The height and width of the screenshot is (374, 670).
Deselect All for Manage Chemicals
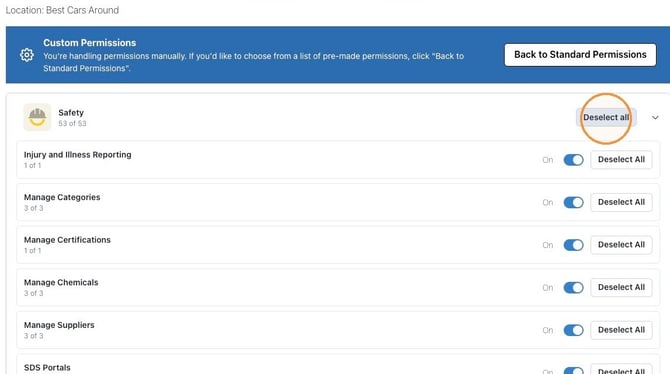(x=621, y=287)
